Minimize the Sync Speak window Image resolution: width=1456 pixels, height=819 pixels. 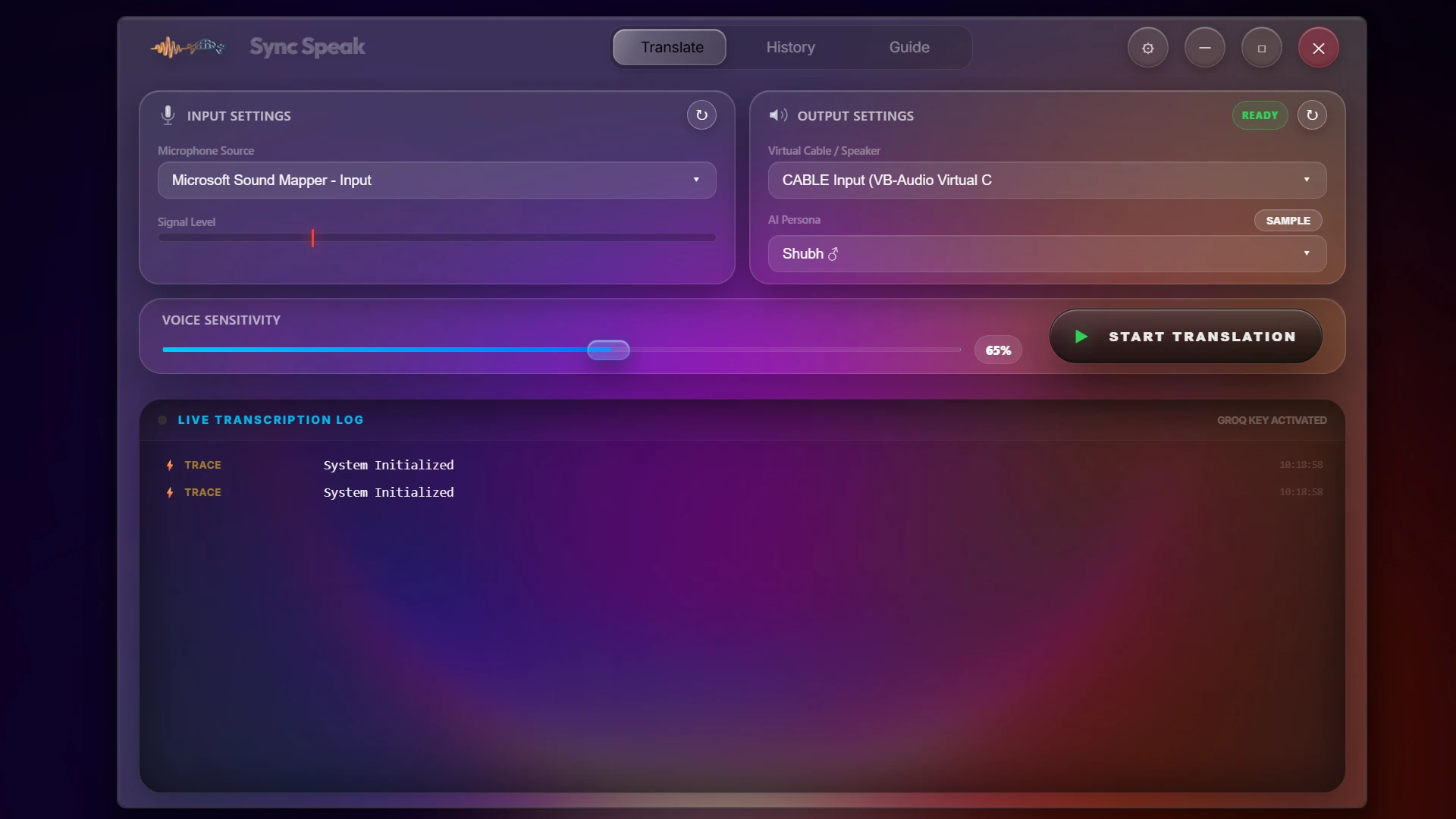1205,48
